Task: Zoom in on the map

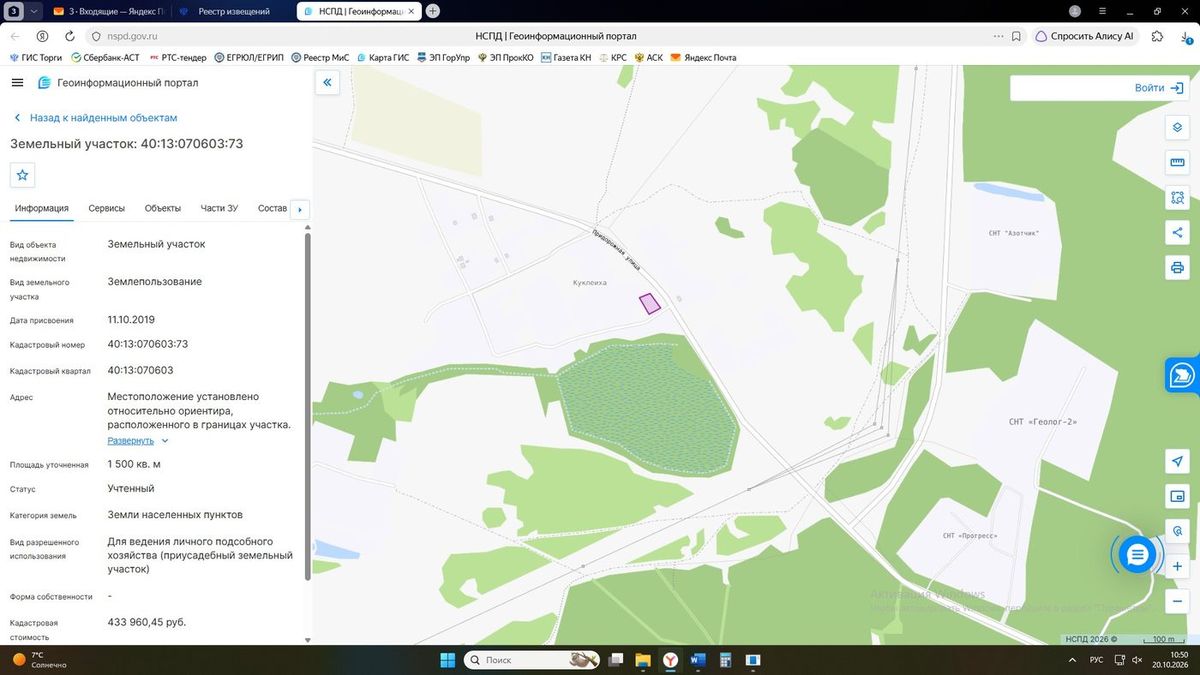Action: tap(1177, 567)
